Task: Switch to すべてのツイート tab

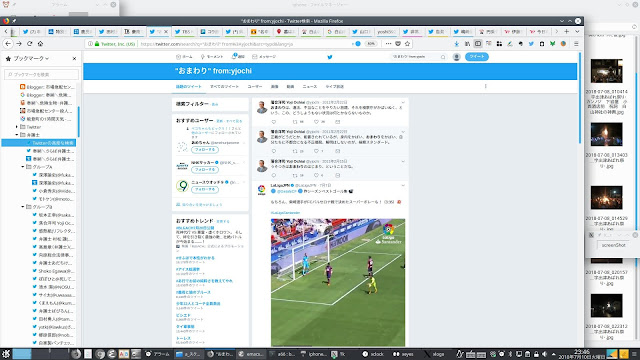Action: 224,87
